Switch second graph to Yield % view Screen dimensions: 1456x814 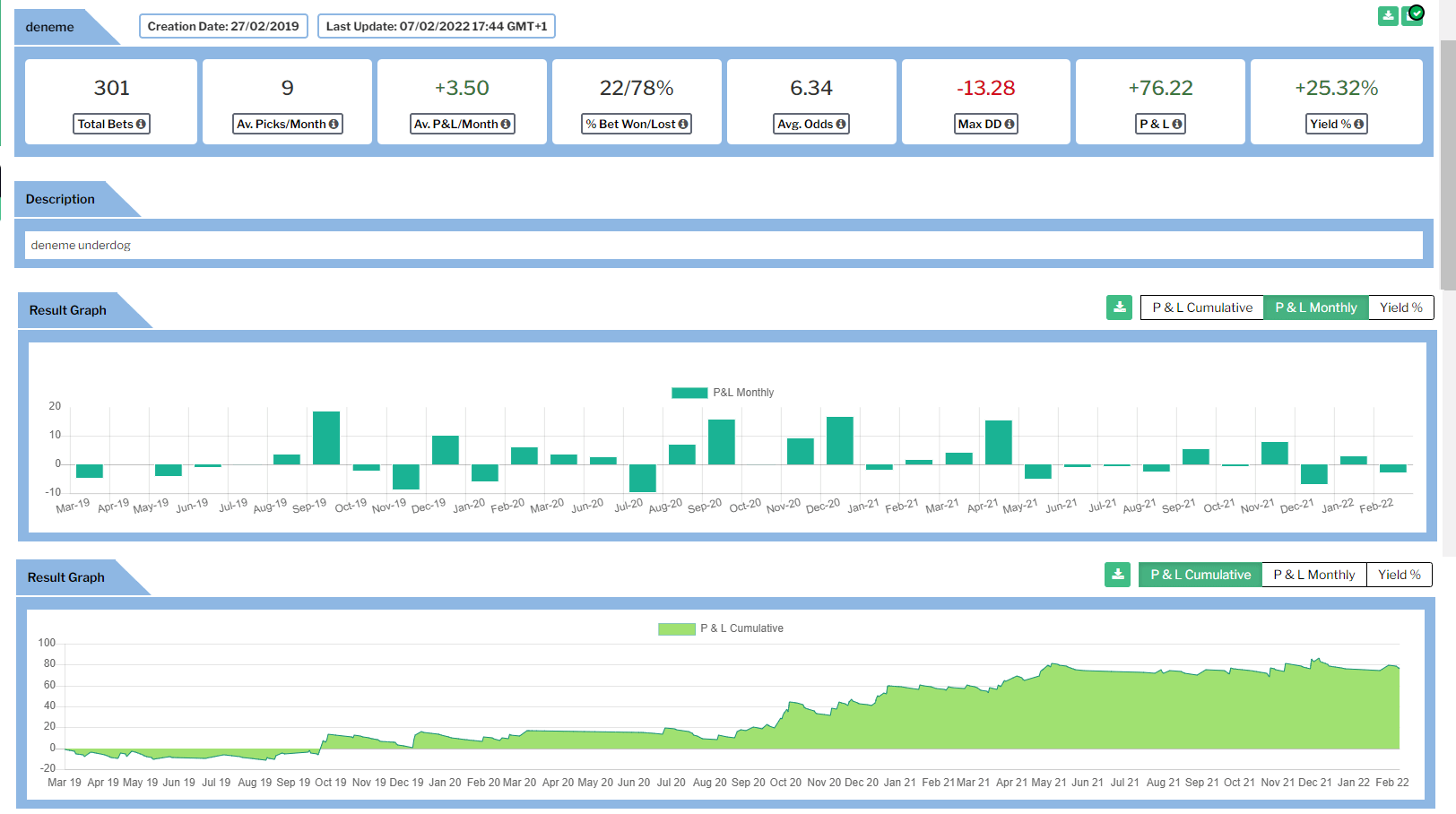point(1399,575)
